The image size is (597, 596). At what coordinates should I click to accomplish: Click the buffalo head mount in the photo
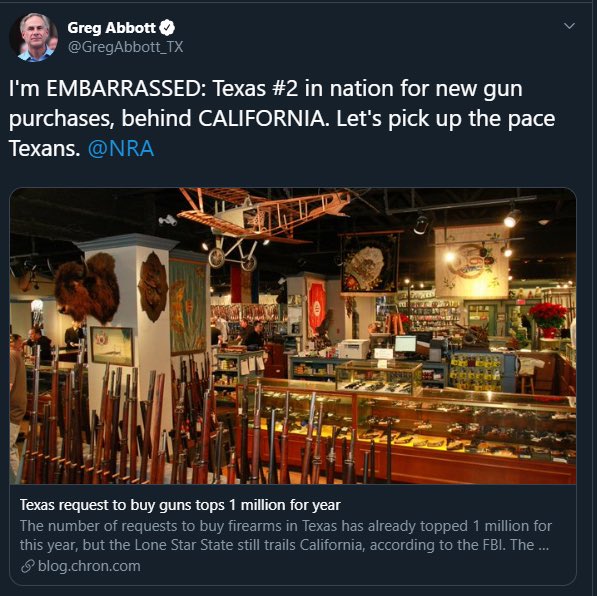click(88, 288)
